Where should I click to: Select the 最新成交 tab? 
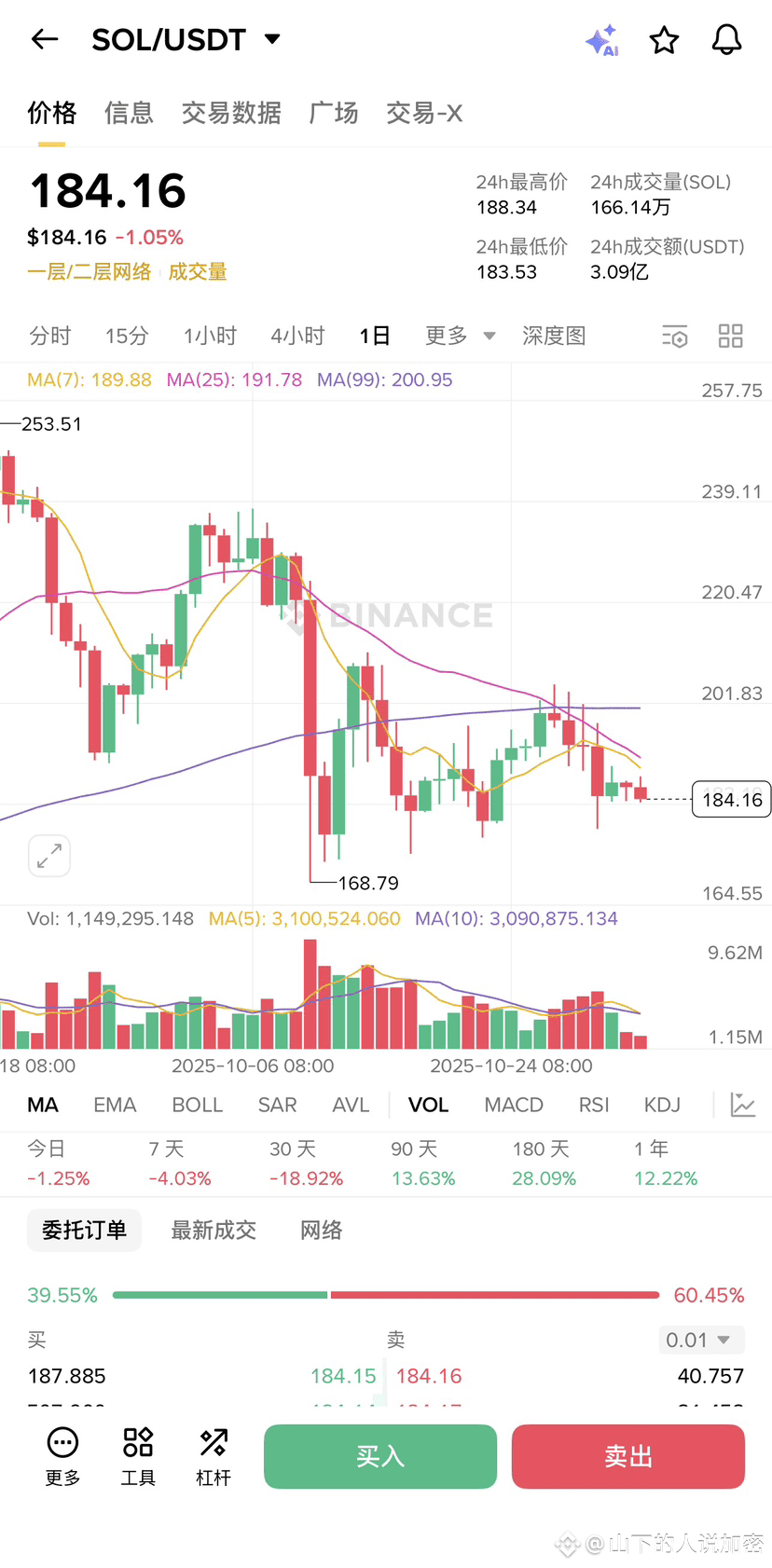click(214, 1231)
